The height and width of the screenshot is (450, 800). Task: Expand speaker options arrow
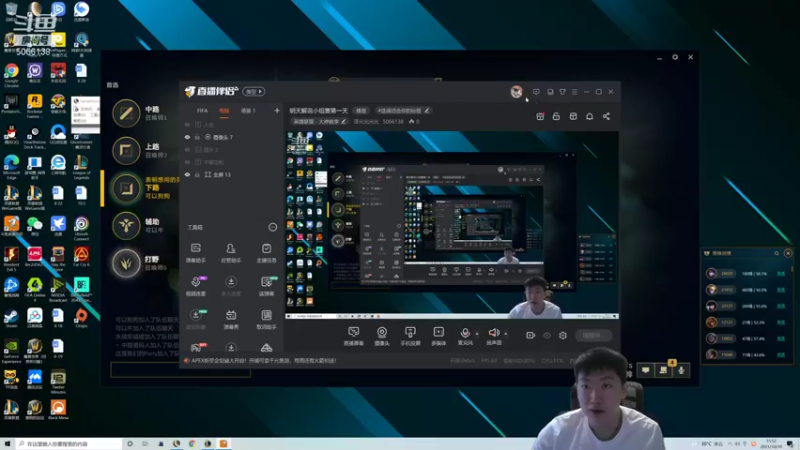pos(506,334)
